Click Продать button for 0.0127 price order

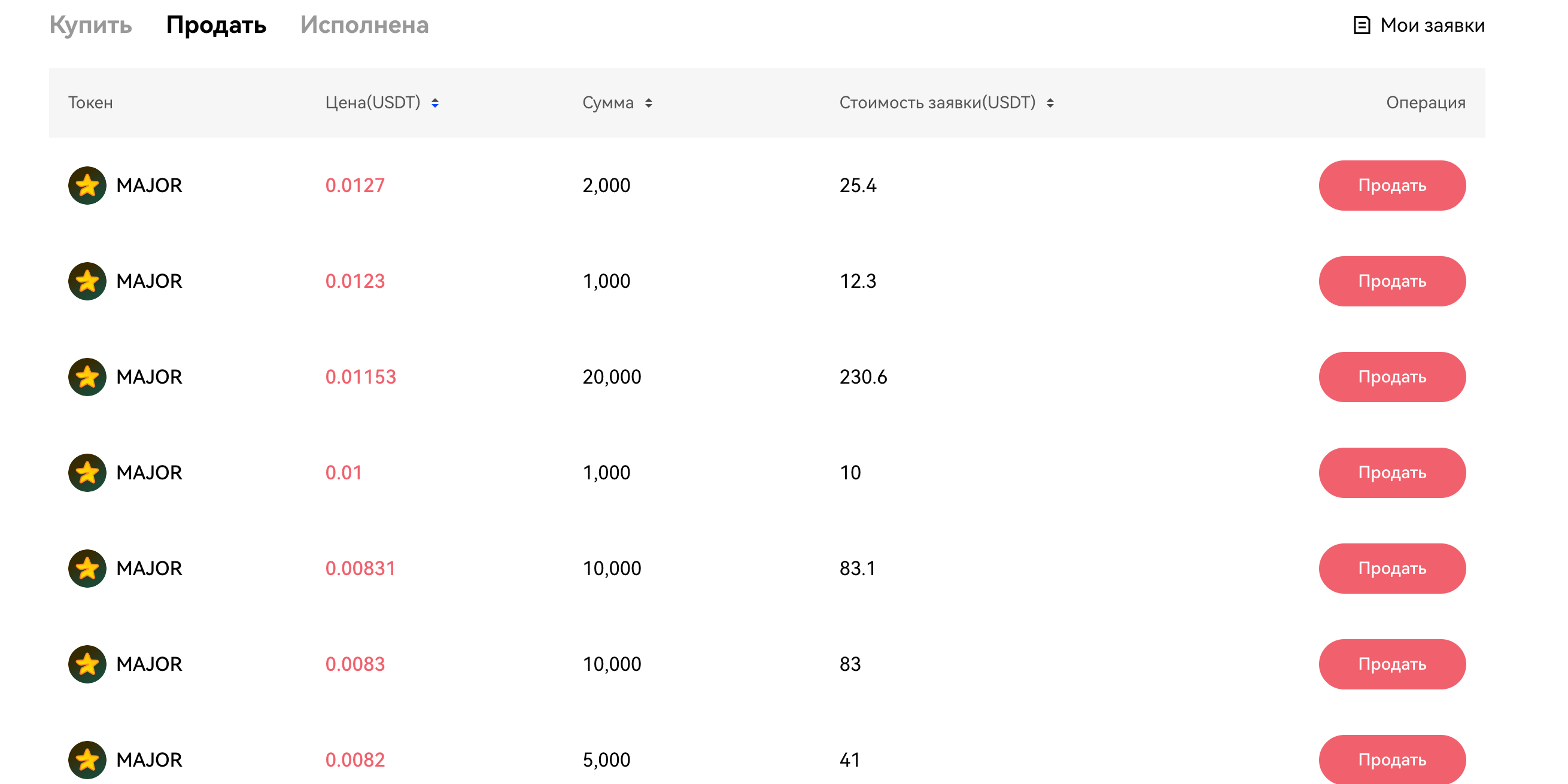(1392, 185)
